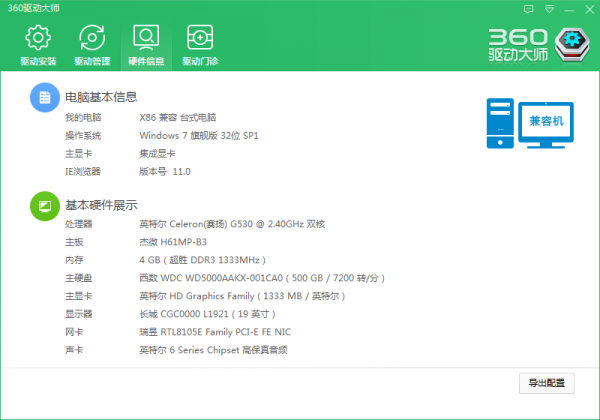Click the 360驱动大师 logo disk icon
The image size is (600, 420).
[572, 45]
